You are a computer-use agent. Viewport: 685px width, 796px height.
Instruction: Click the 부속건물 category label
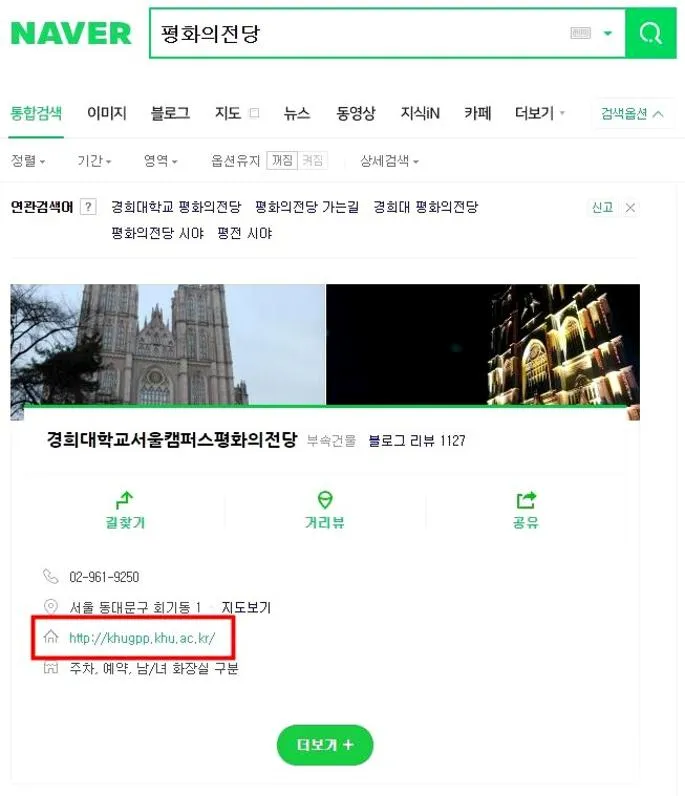332,441
